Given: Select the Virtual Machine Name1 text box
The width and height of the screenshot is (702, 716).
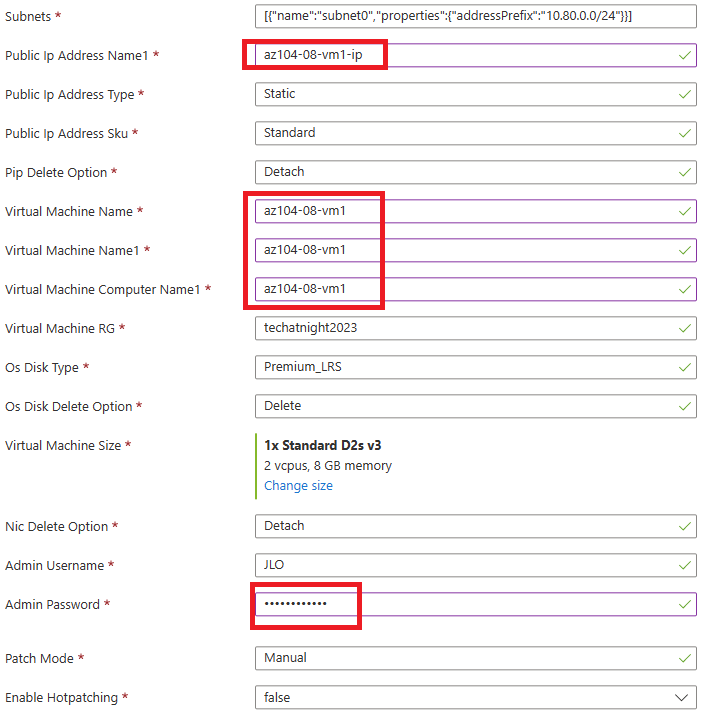Looking at the screenshot, I should (x=475, y=250).
